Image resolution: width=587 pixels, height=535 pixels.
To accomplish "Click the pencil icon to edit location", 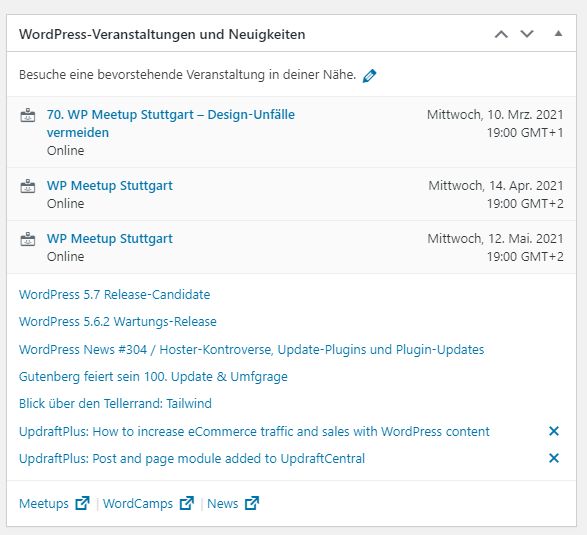I will pyautogui.click(x=369, y=75).
